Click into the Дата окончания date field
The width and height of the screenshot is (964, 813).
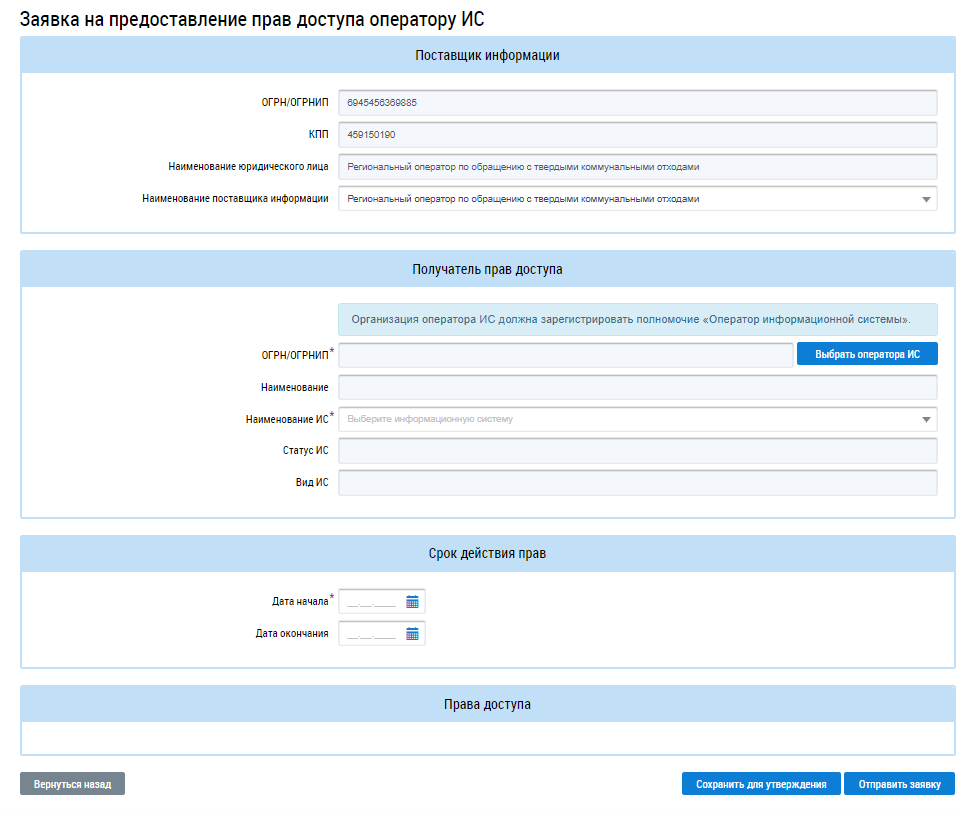[372, 634]
